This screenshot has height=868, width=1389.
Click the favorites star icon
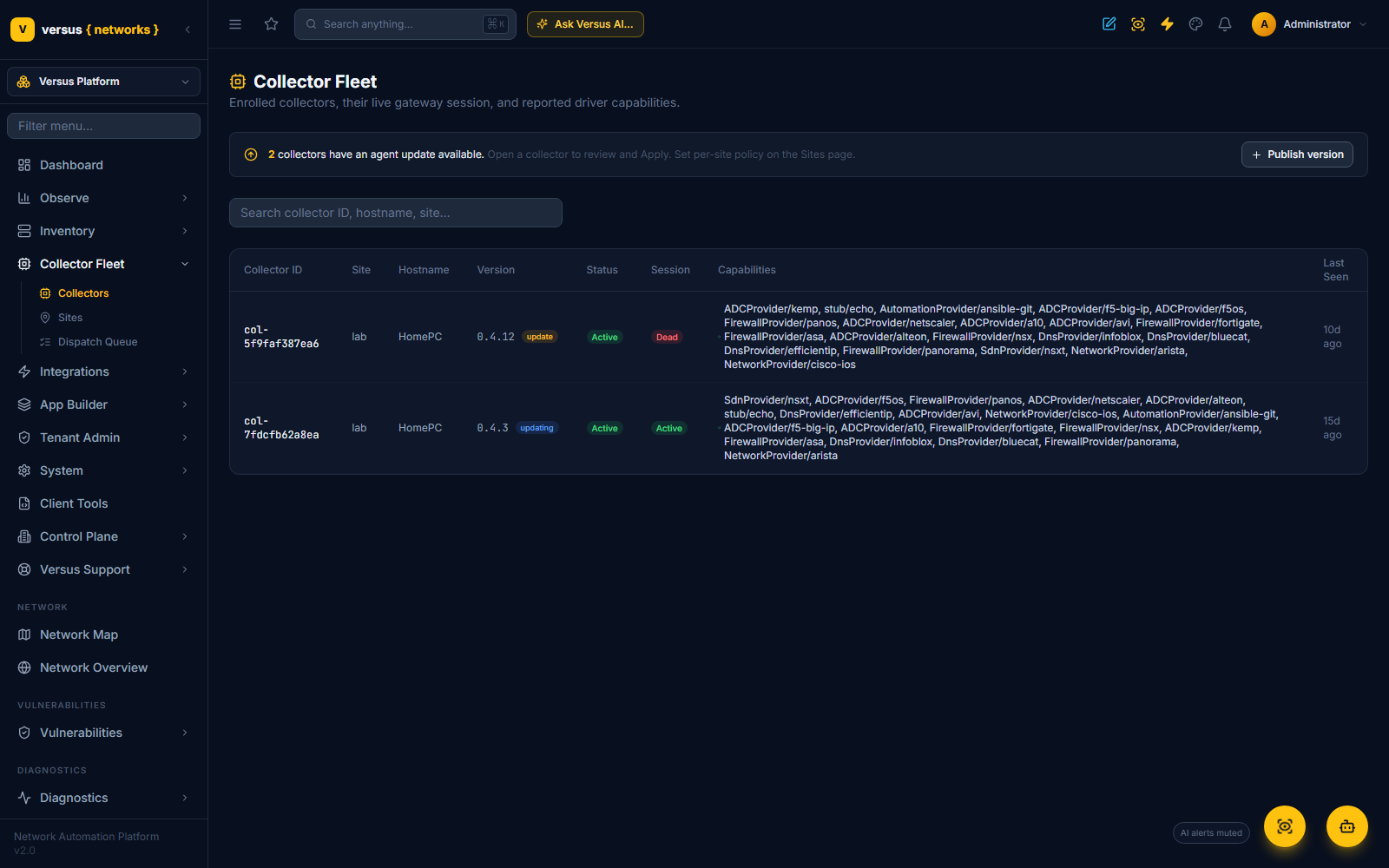(272, 24)
